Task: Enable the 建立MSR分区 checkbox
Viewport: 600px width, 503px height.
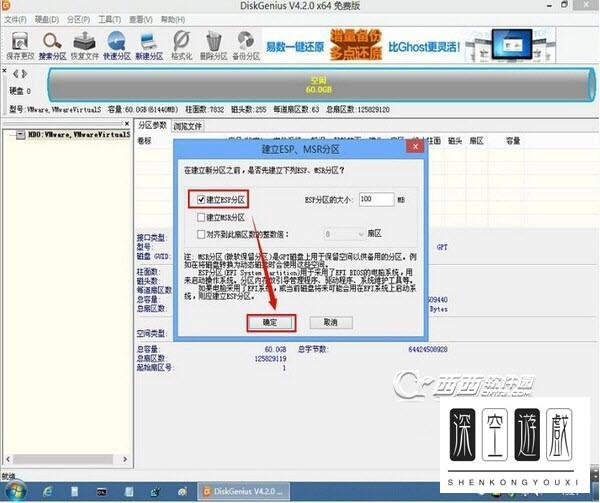Action: (x=203, y=216)
